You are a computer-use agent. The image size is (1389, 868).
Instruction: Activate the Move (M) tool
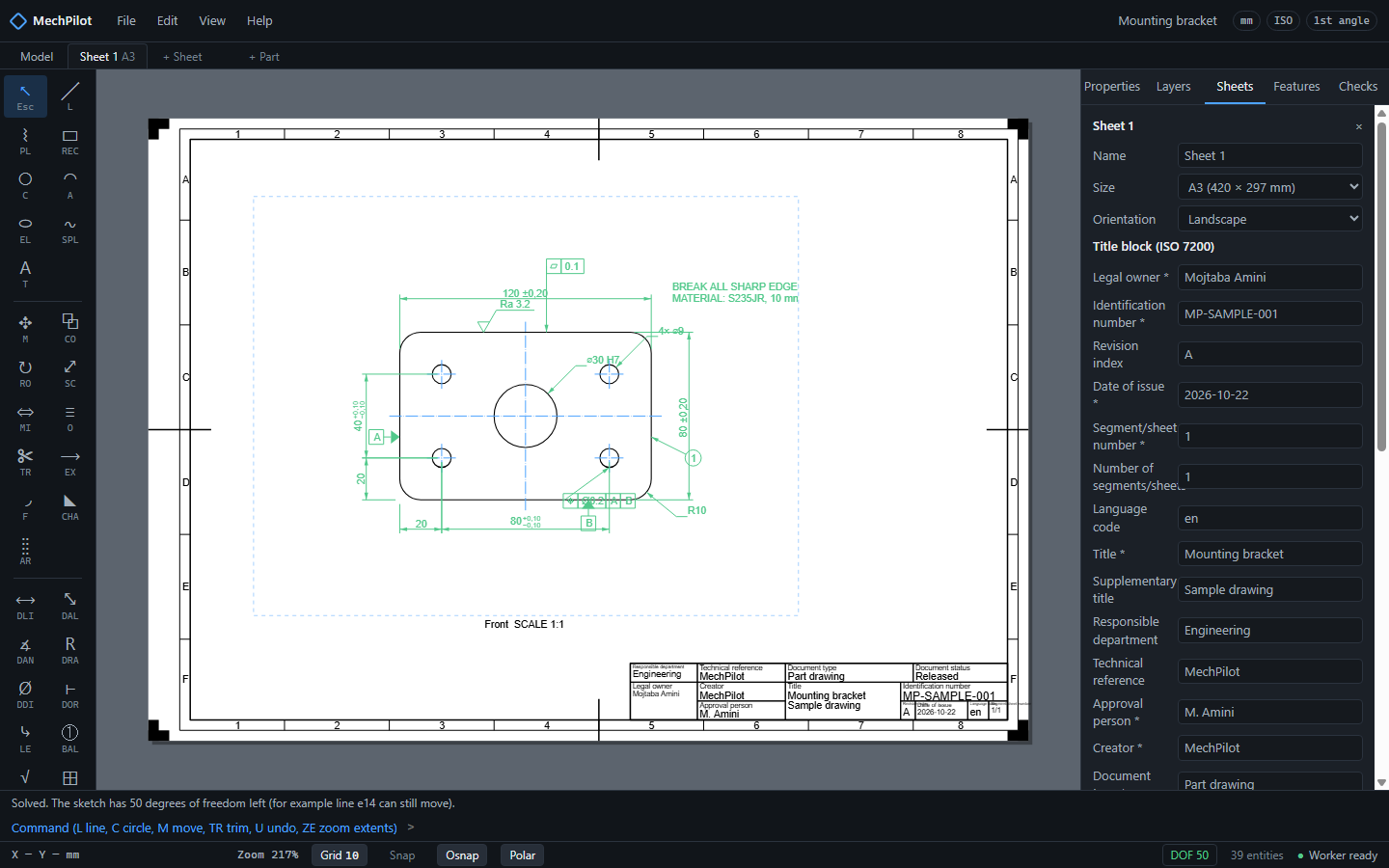click(25, 329)
